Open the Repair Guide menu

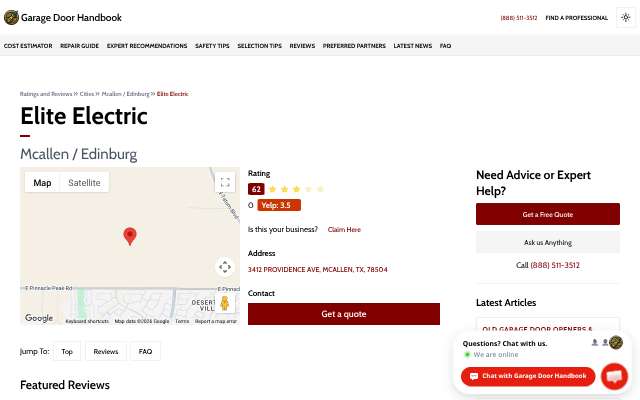click(x=80, y=46)
